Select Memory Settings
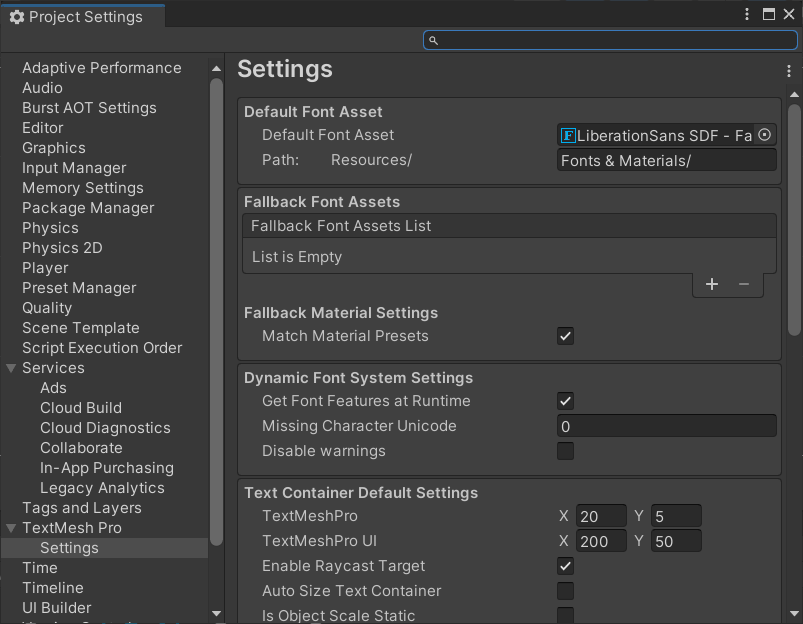 [x=82, y=188]
